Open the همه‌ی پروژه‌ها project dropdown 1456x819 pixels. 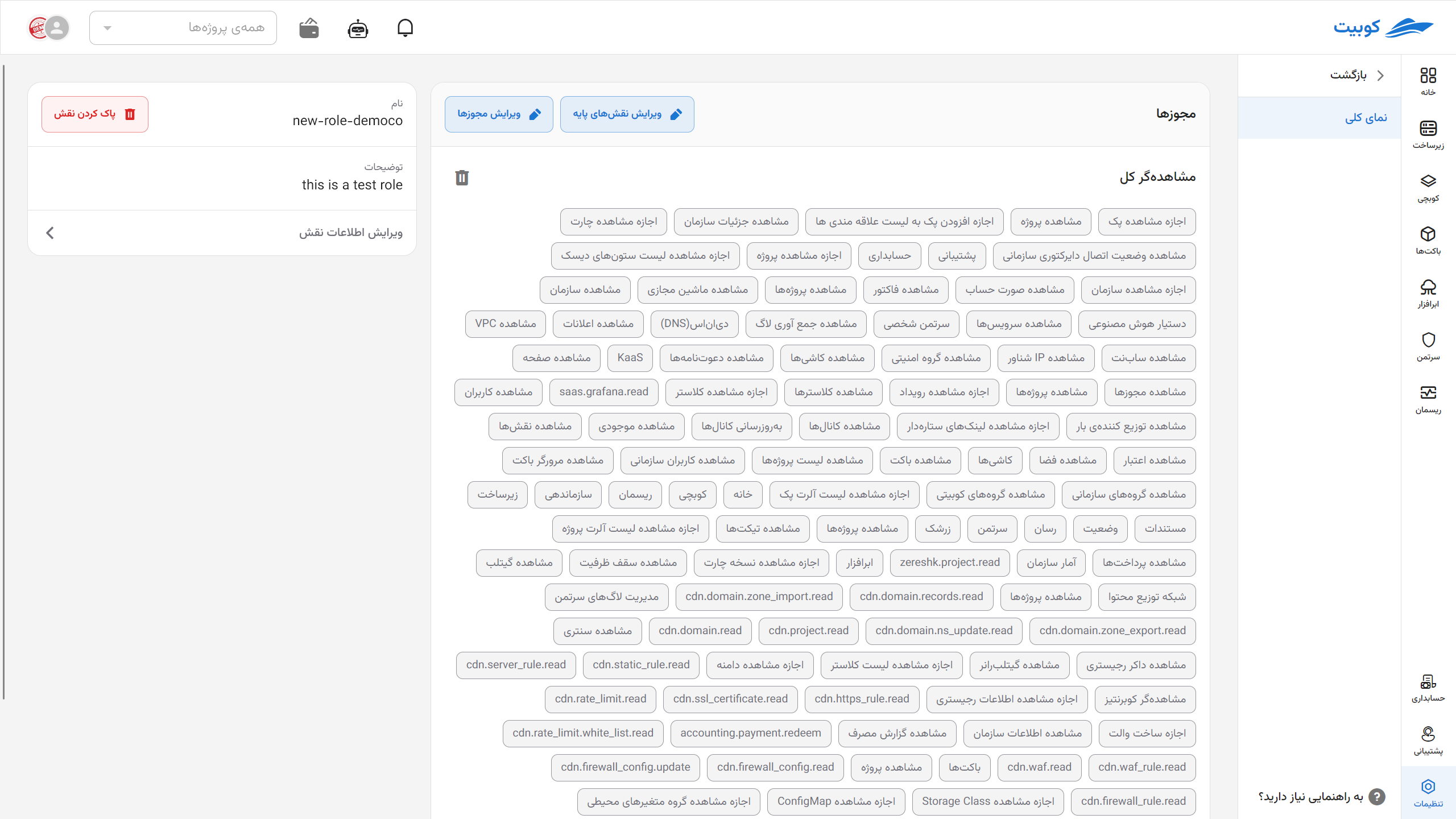point(183,28)
